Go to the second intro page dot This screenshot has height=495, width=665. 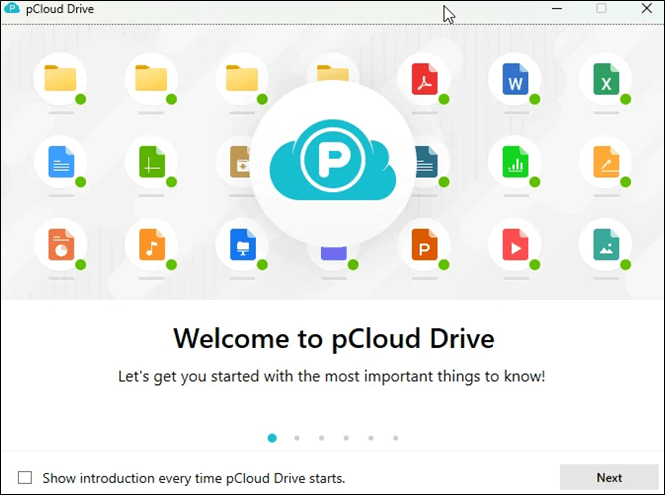point(297,438)
